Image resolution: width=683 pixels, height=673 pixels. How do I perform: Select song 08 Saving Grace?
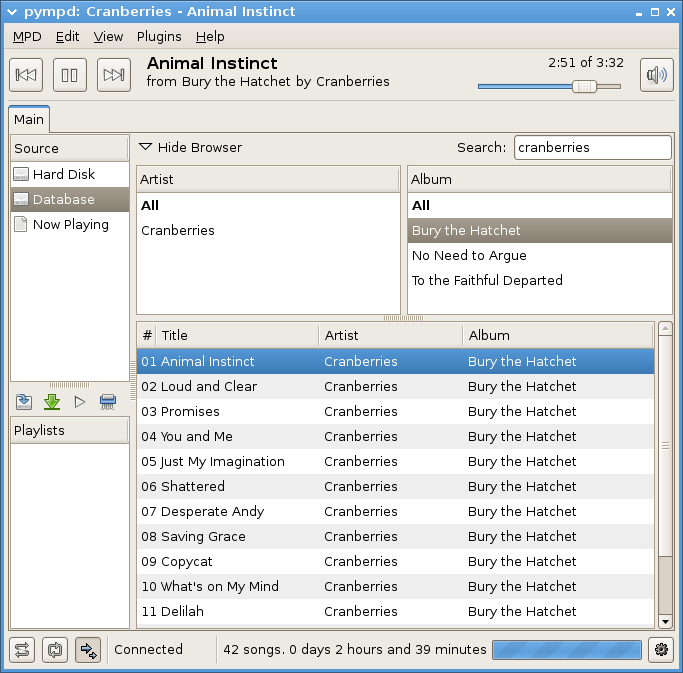click(x=396, y=536)
